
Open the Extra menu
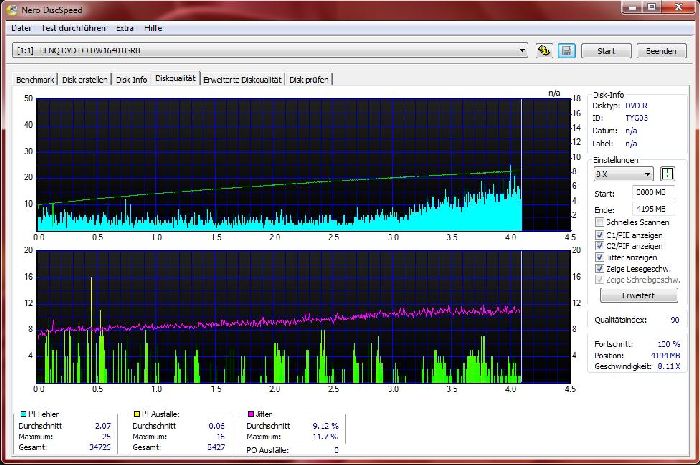[125, 28]
